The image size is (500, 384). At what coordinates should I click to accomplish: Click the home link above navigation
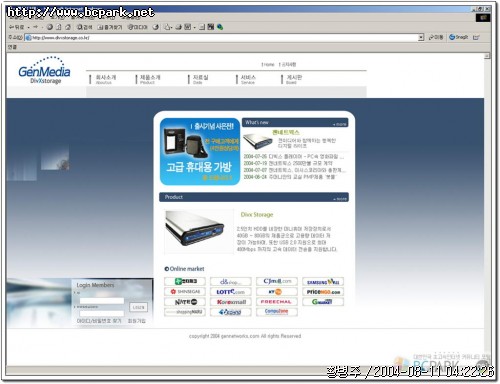point(268,64)
